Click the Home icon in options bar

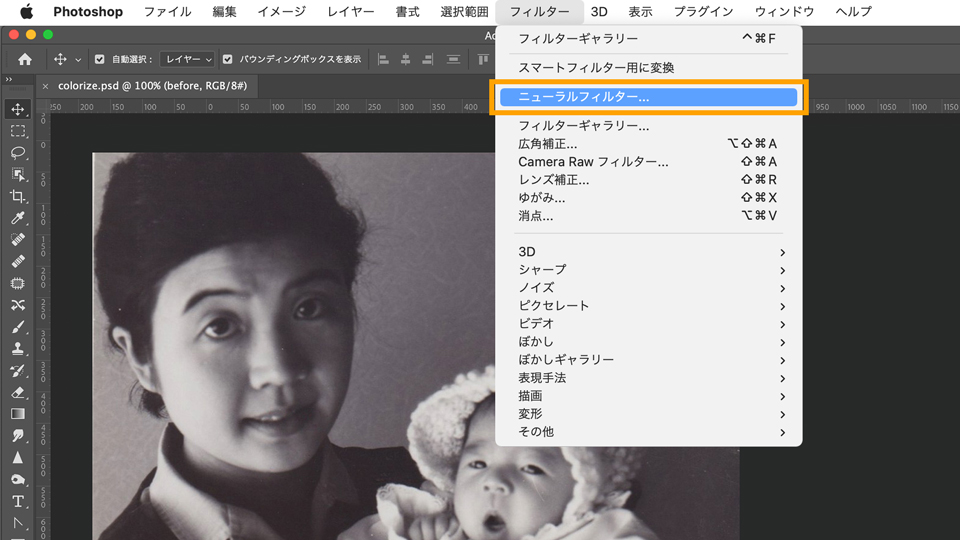[x=25, y=59]
